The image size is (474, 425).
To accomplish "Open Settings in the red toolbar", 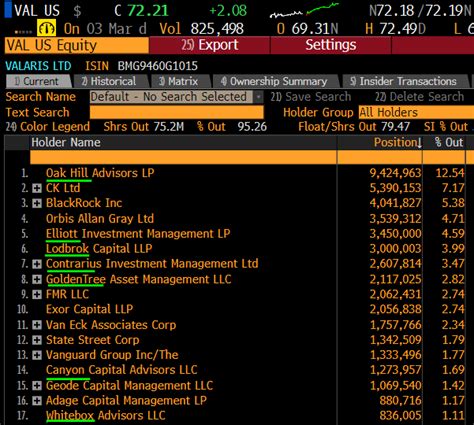I will point(331,45).
